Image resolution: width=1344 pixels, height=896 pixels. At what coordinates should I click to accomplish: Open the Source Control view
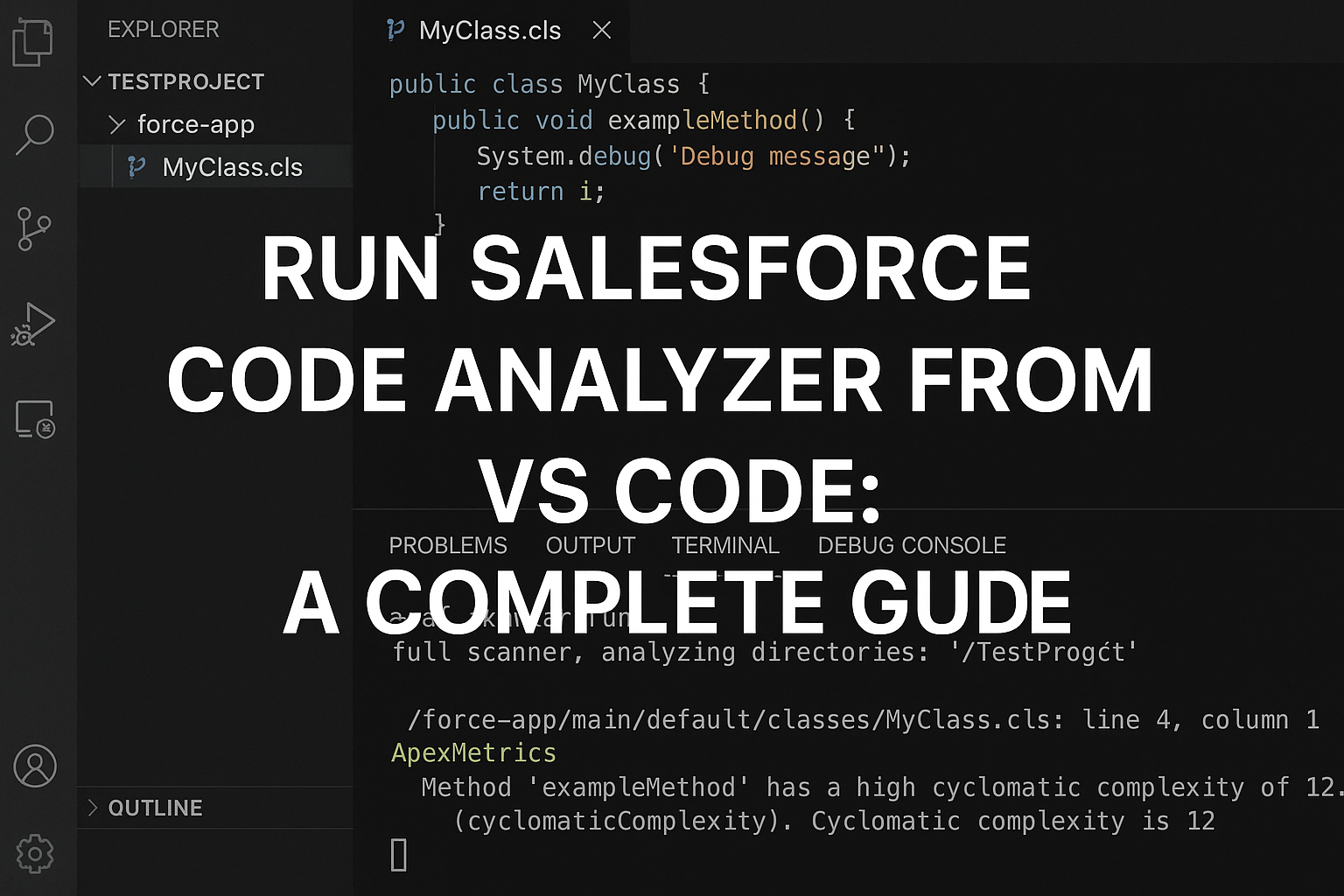(x=34, y=229)
